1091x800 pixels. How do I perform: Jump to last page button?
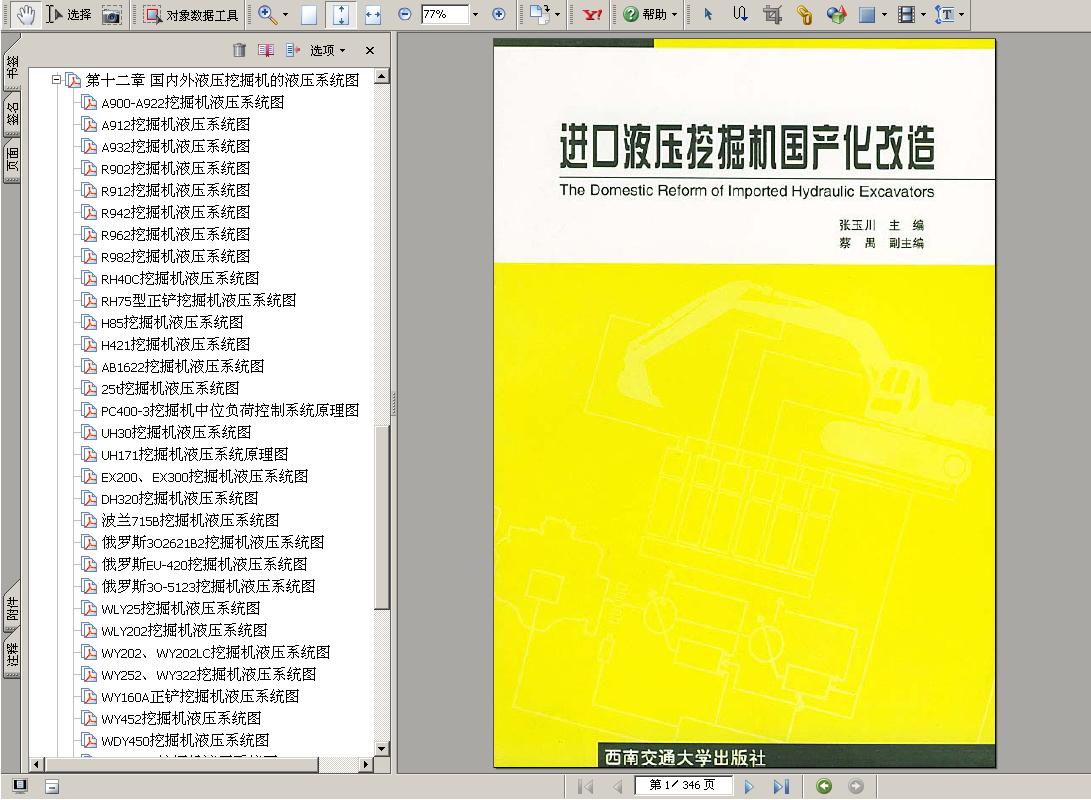click(x=781, y=786)
